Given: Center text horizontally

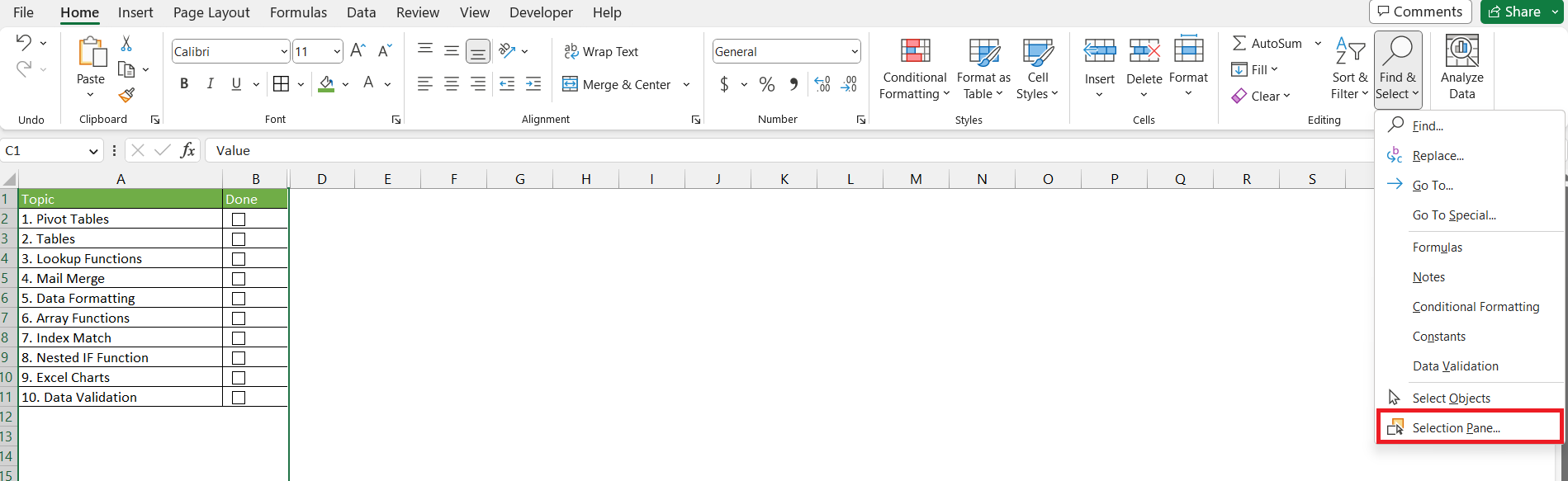Looking at the screenshot, I should pyautogui.click(x=452, y=83).
